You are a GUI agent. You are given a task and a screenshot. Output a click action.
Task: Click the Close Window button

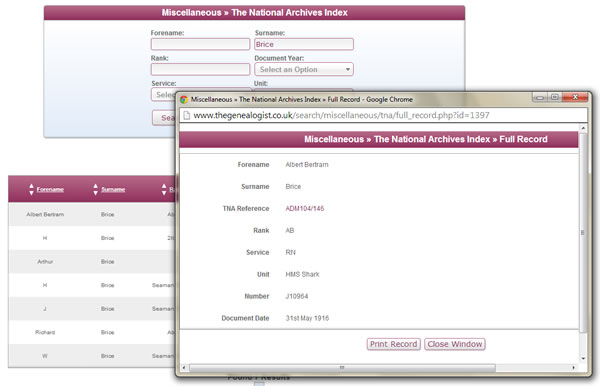point(455,344)
